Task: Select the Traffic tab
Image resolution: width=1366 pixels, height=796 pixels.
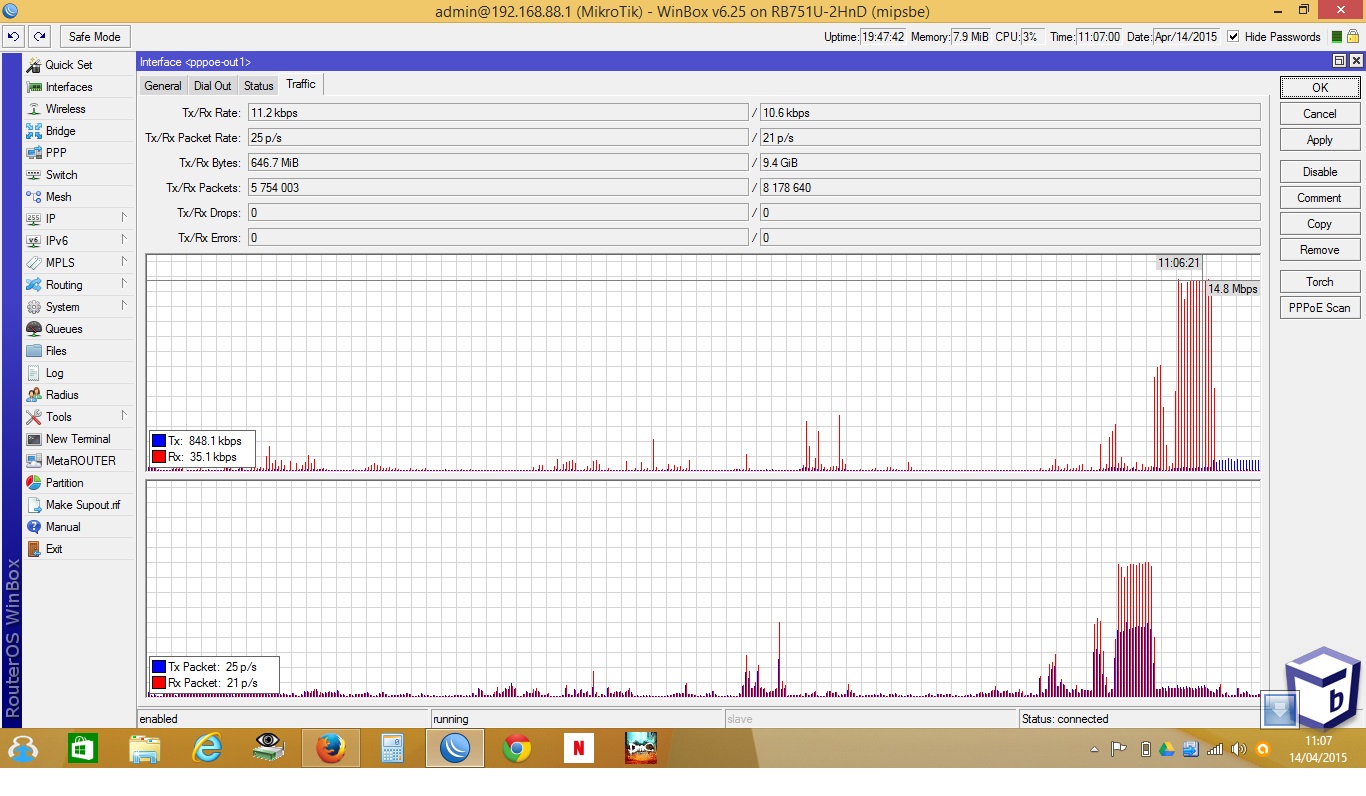Action: pyautogui.click(x=301, y=85)
